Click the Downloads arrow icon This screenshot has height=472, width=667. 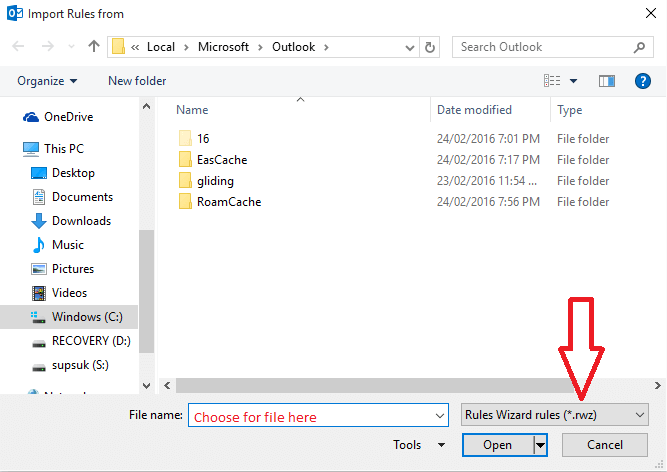39,221
